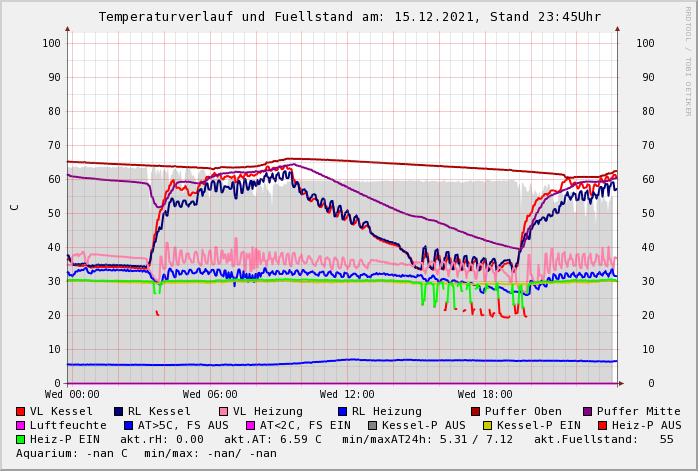The image size is (698, 471).
Task: Select the red Heiz-P AUS legend swatch
Action: (601, 425)
